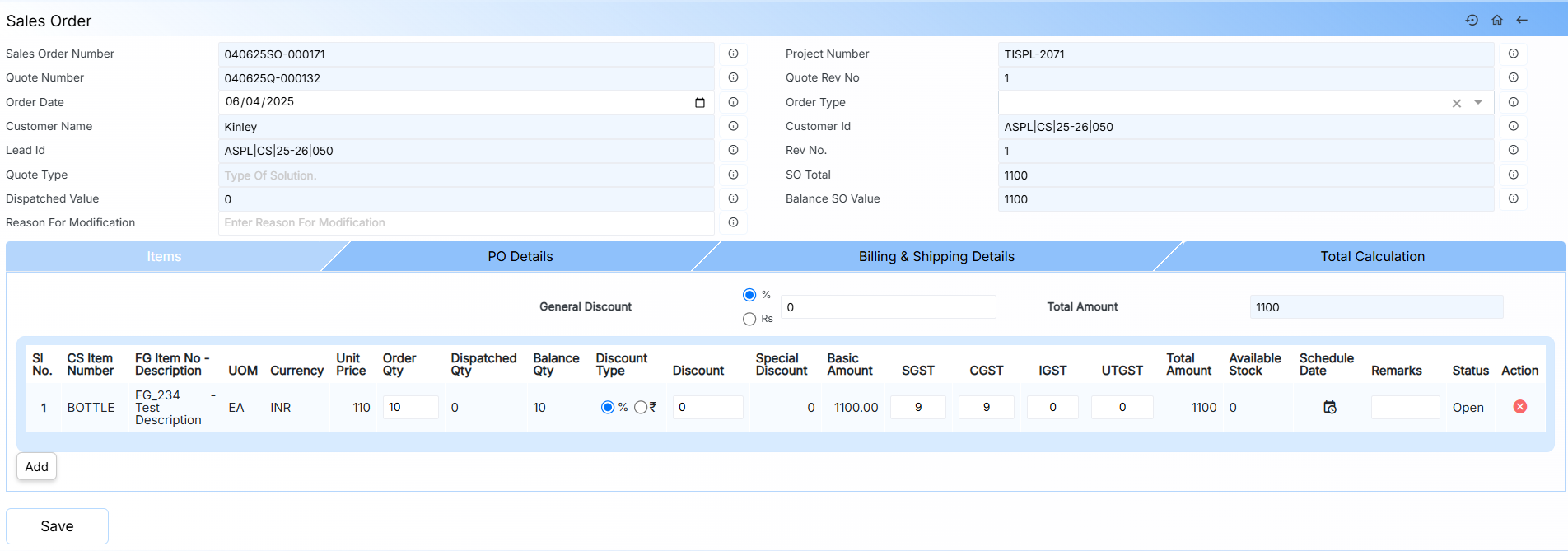This screenshot has height=551, width=1568.
Task: Expand the Order Type dropdown arrow
Action: click(x=1478, y=103)
